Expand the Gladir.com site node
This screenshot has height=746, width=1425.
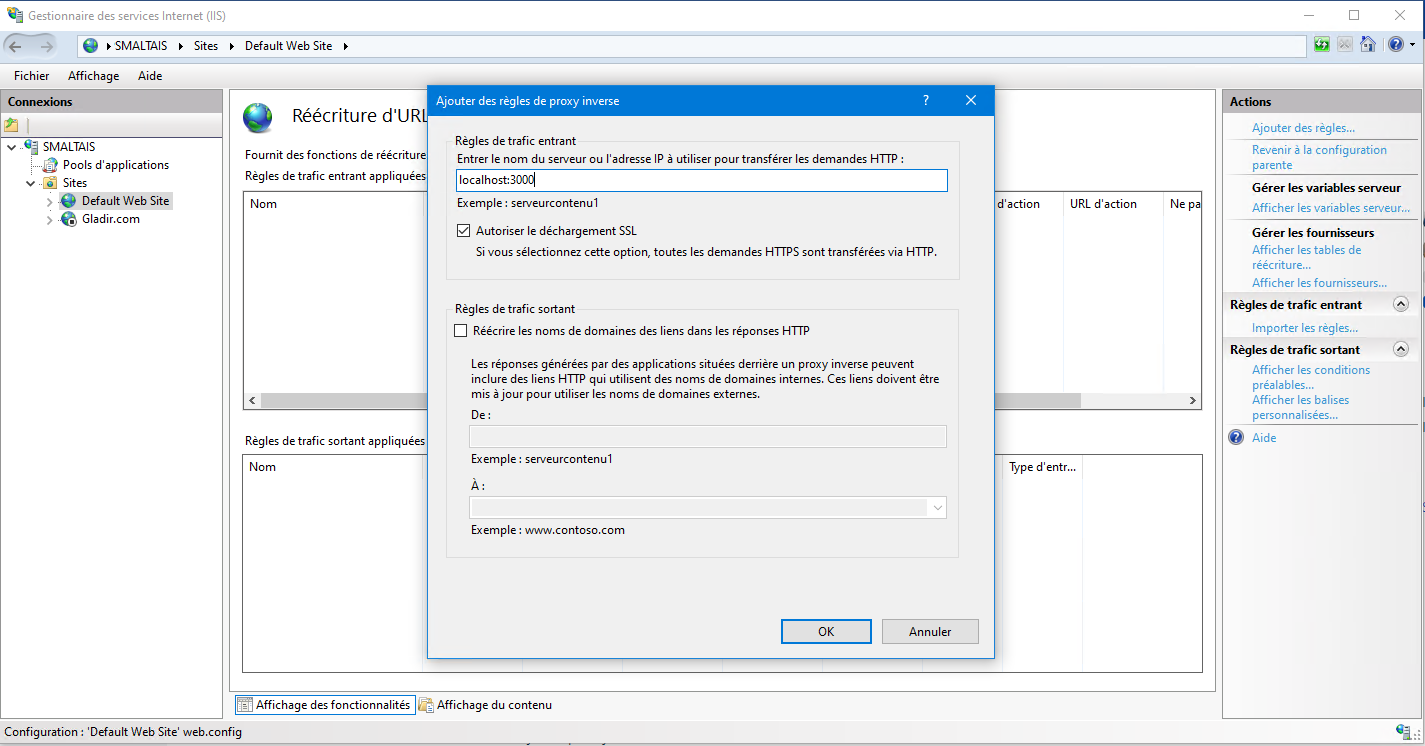(x=50, y=219)
